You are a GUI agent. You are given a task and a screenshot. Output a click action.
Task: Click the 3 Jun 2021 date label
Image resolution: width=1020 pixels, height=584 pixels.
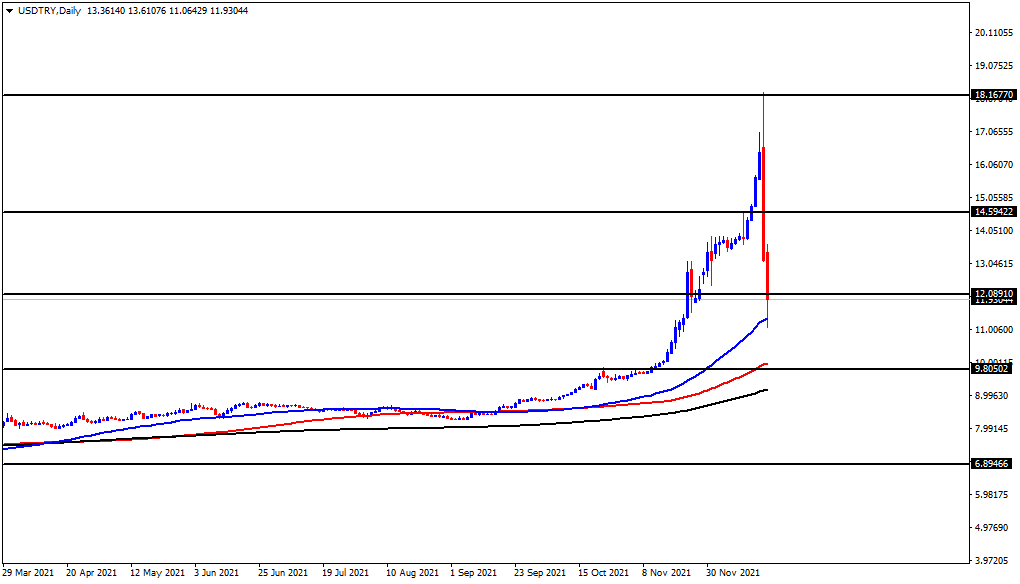tap(217, 573)
